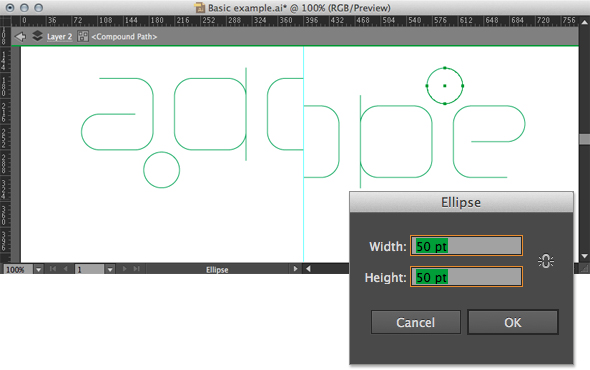
Task: Open the status bar options arrow next to Ellipse
Action: tap(295, 269)
